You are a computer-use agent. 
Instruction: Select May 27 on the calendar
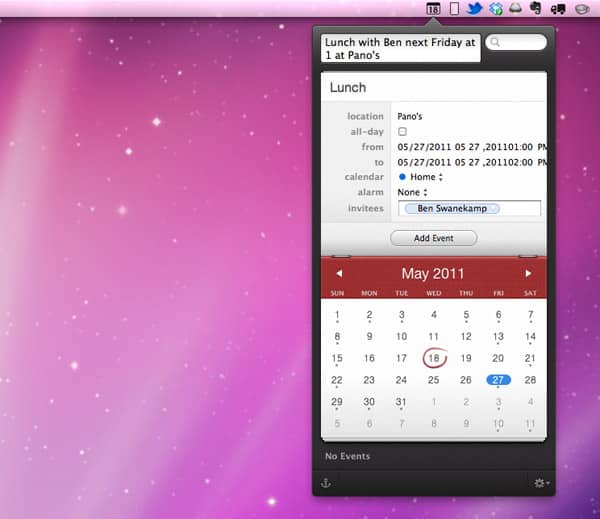tap(498, 380)
